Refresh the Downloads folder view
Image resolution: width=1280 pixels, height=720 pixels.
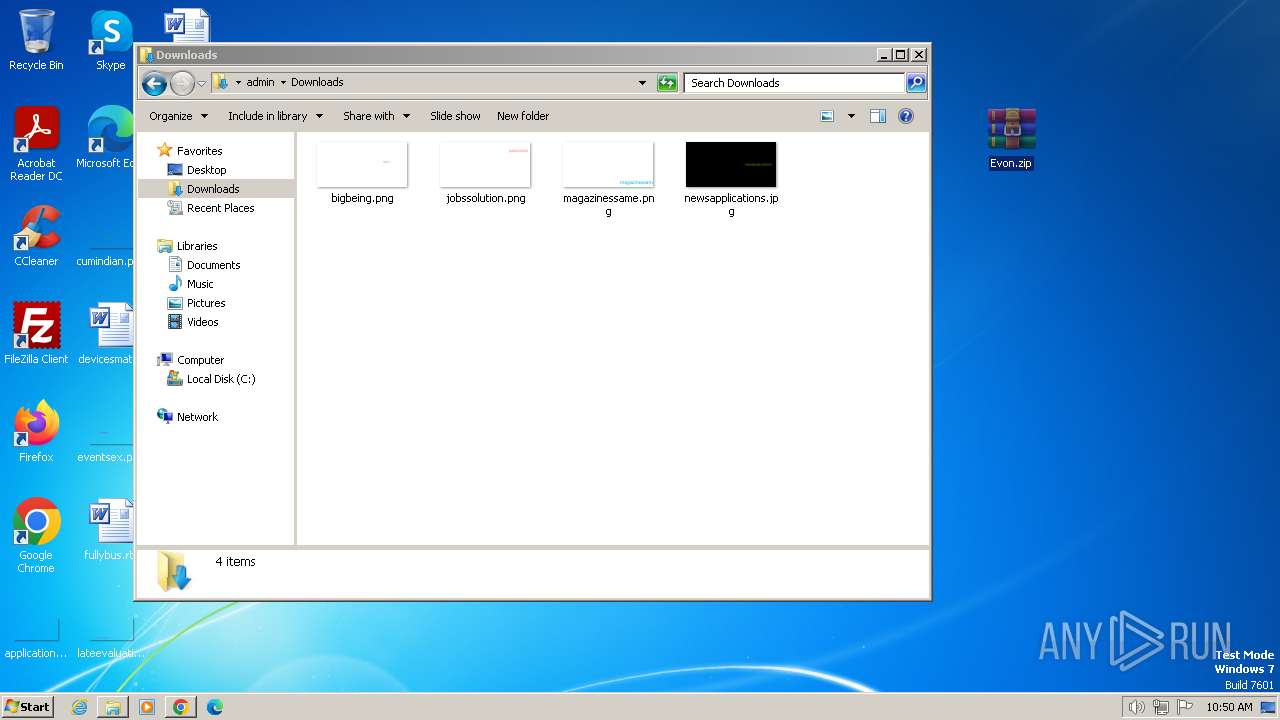(x=667, y=83)
